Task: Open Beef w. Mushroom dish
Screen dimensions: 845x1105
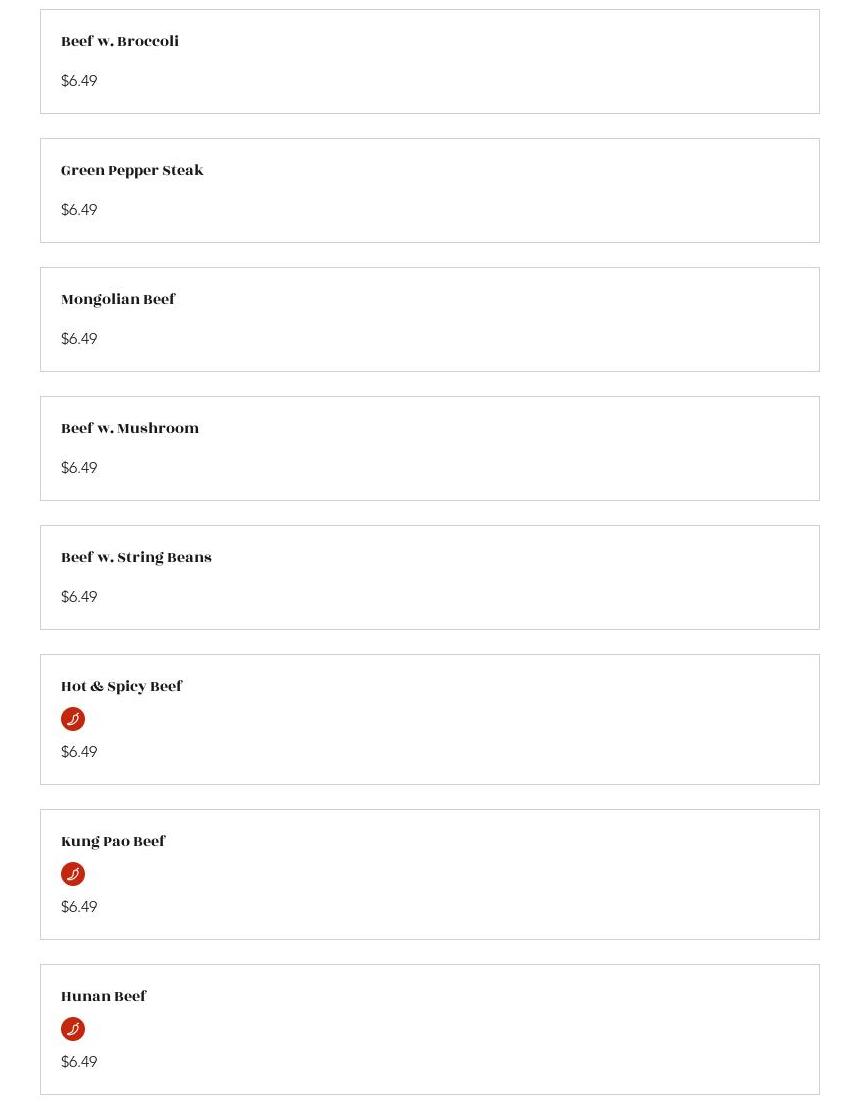Action: pos(130,429)
